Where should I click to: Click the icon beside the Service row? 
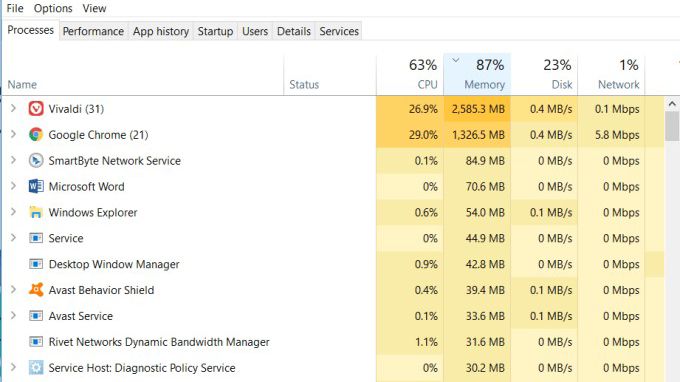(x=36, y=238)
